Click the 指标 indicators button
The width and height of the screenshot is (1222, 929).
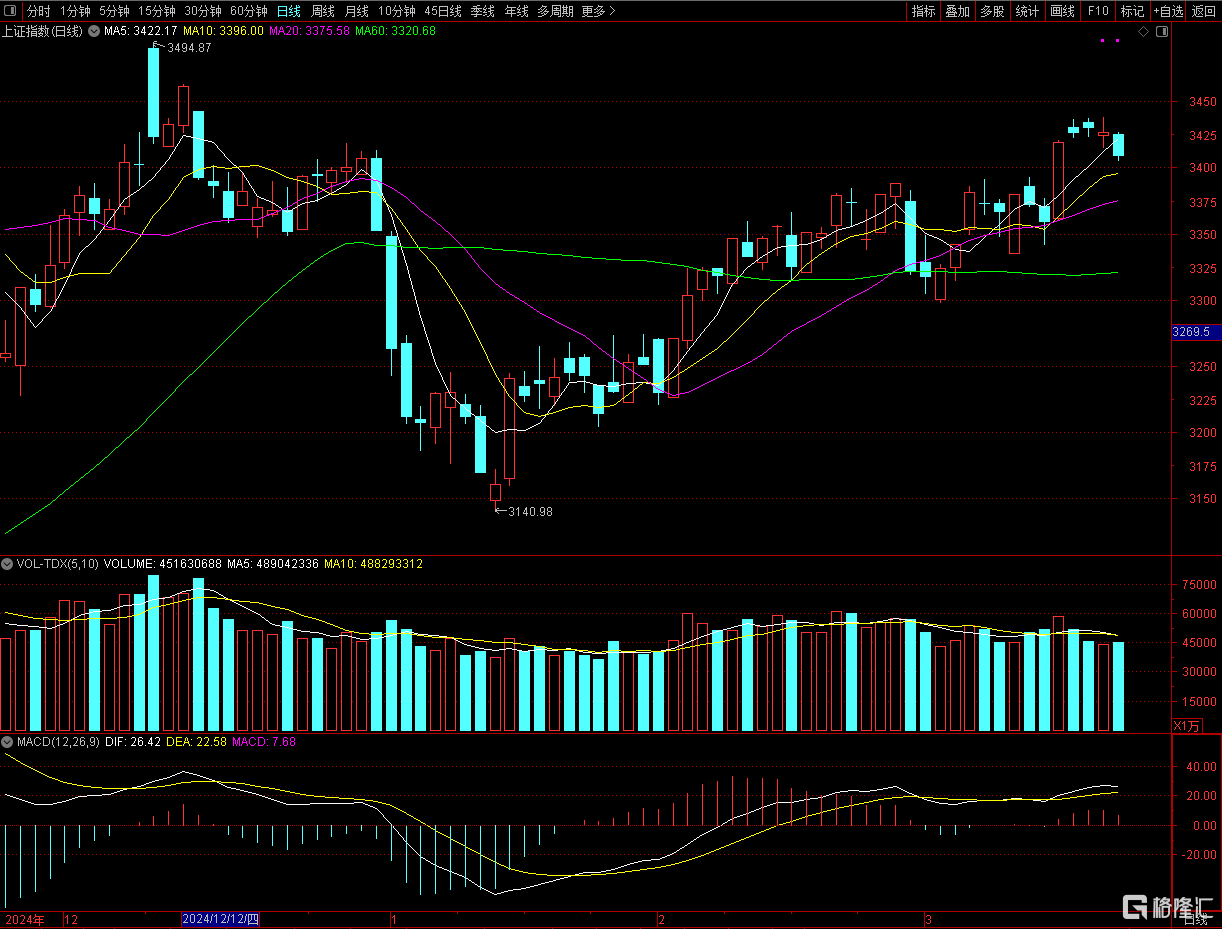click(x=923, y=11)
